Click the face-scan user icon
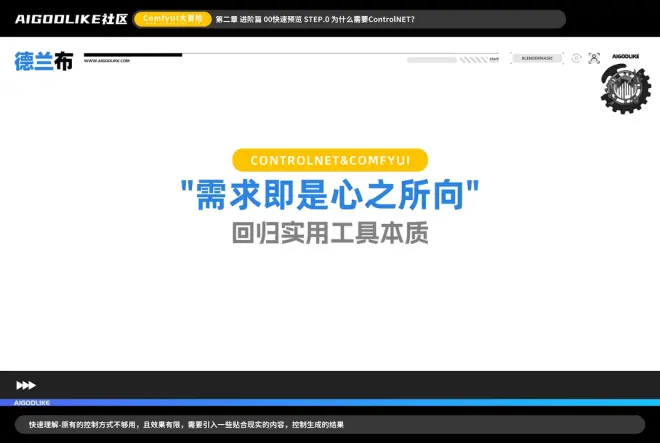The height and width of the screenshot is (443, 660). tap(594, 59)
